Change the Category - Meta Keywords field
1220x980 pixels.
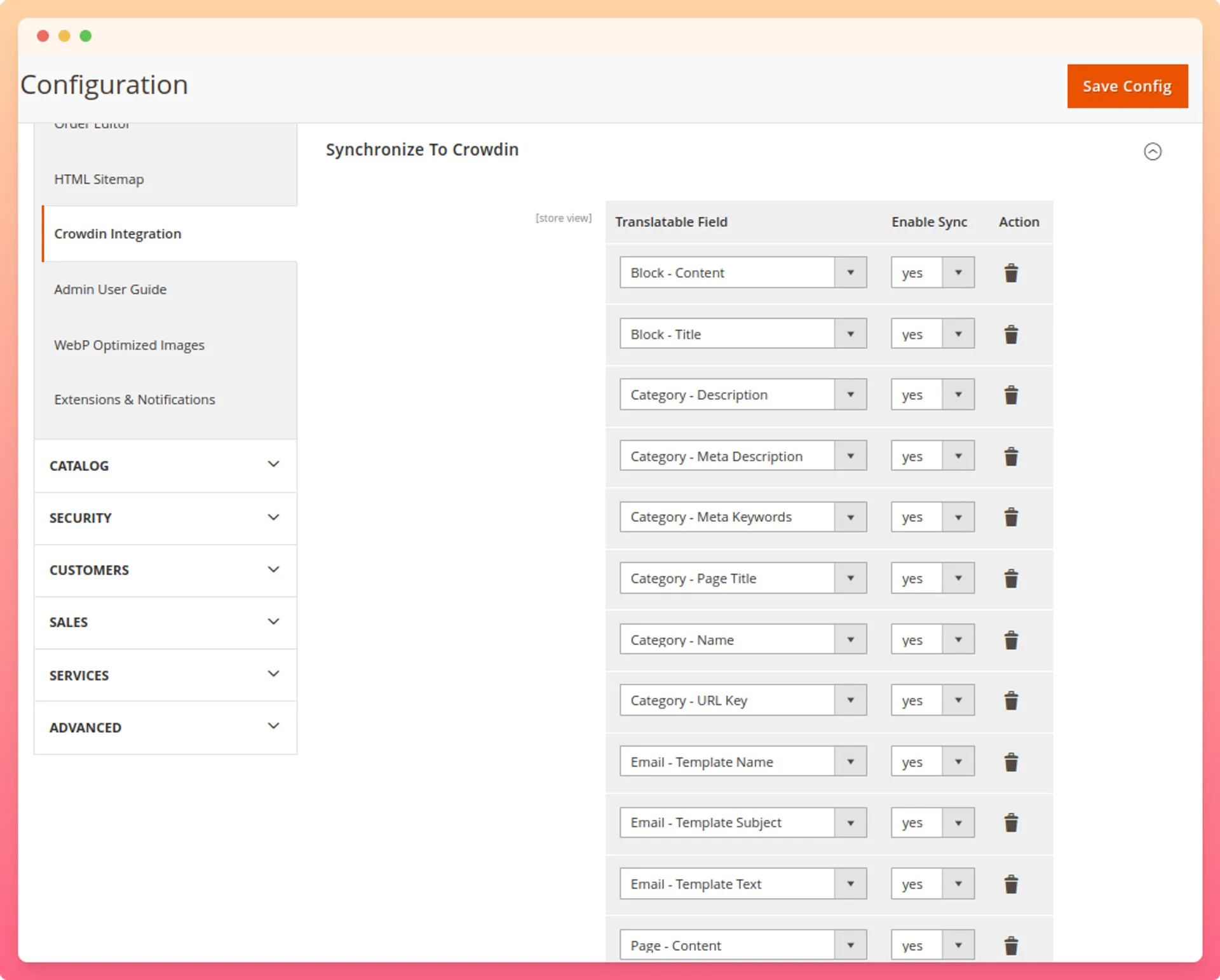coord(743,517)
